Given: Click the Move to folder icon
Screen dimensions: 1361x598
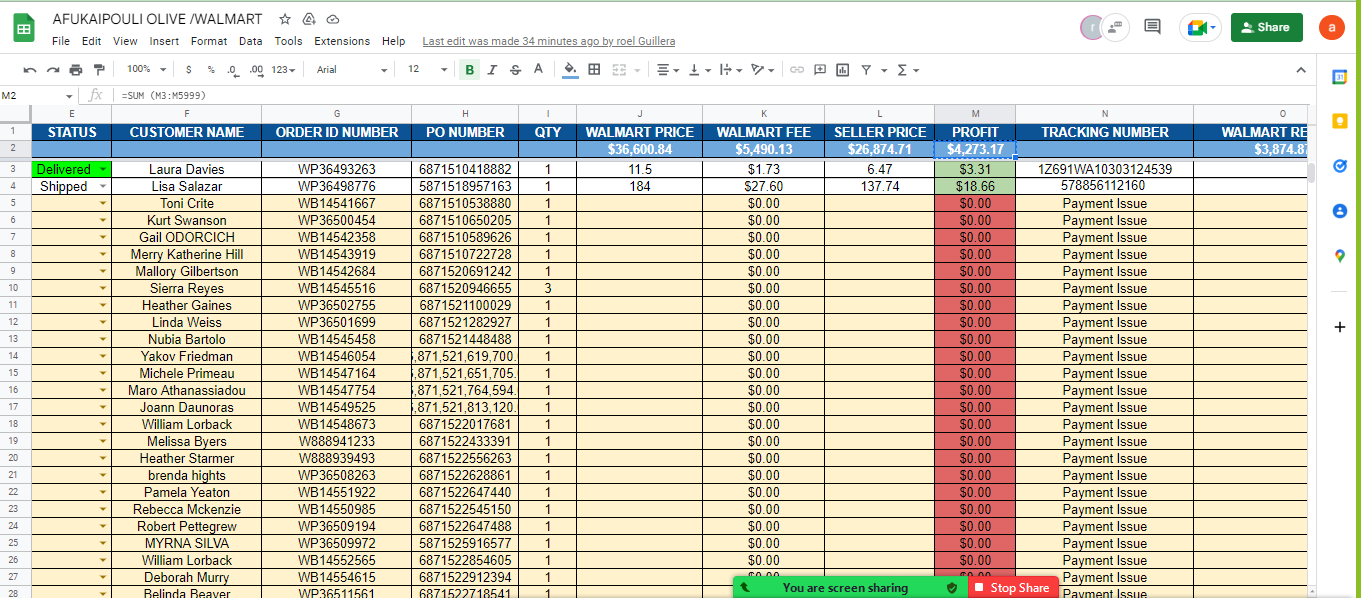Looking at the screenshot, I should (x=309, y=19).
